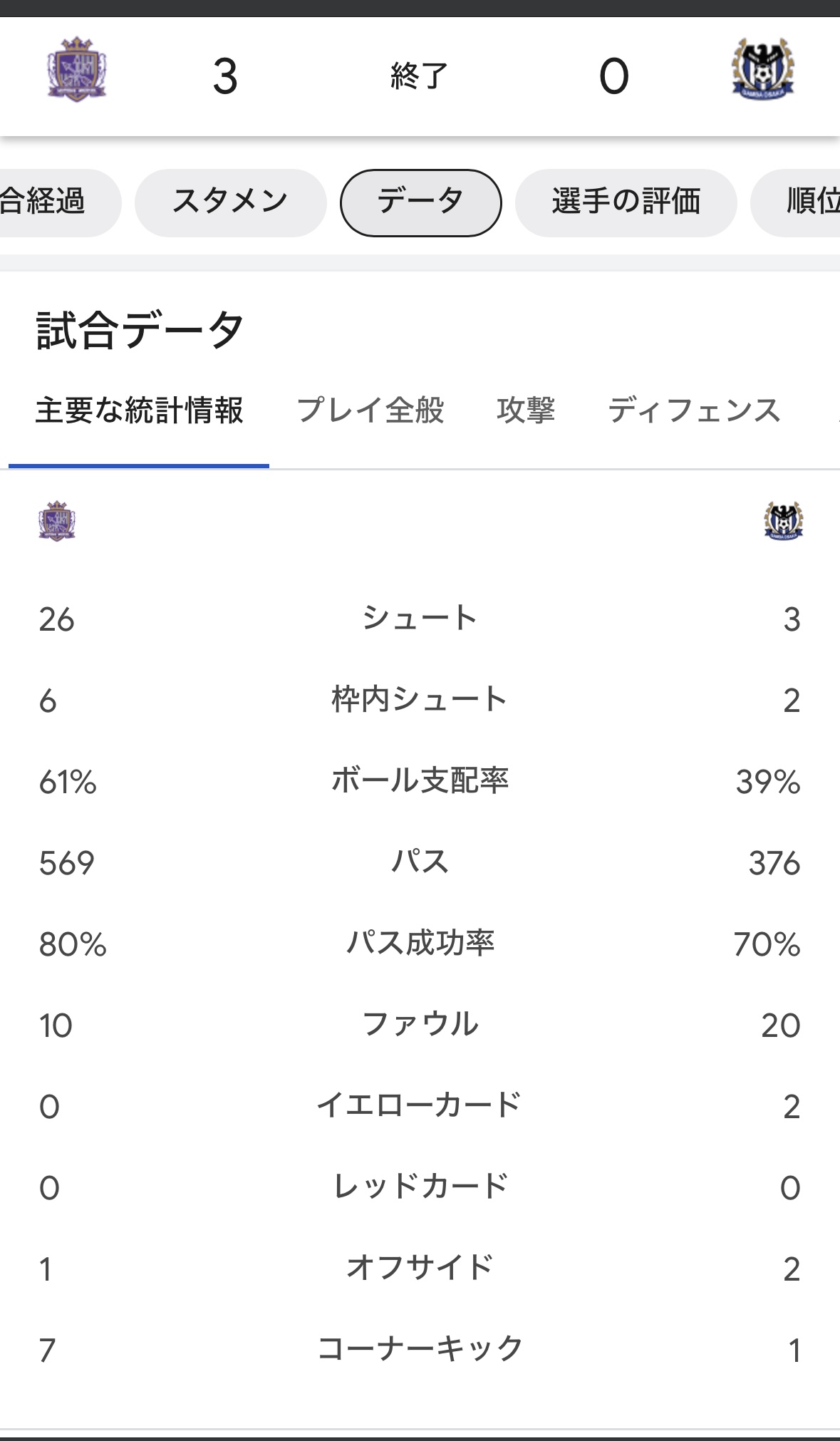Switch to the 主要な統計情報 tab
The width and height of the screenshot is (840, 1441).
139,411
